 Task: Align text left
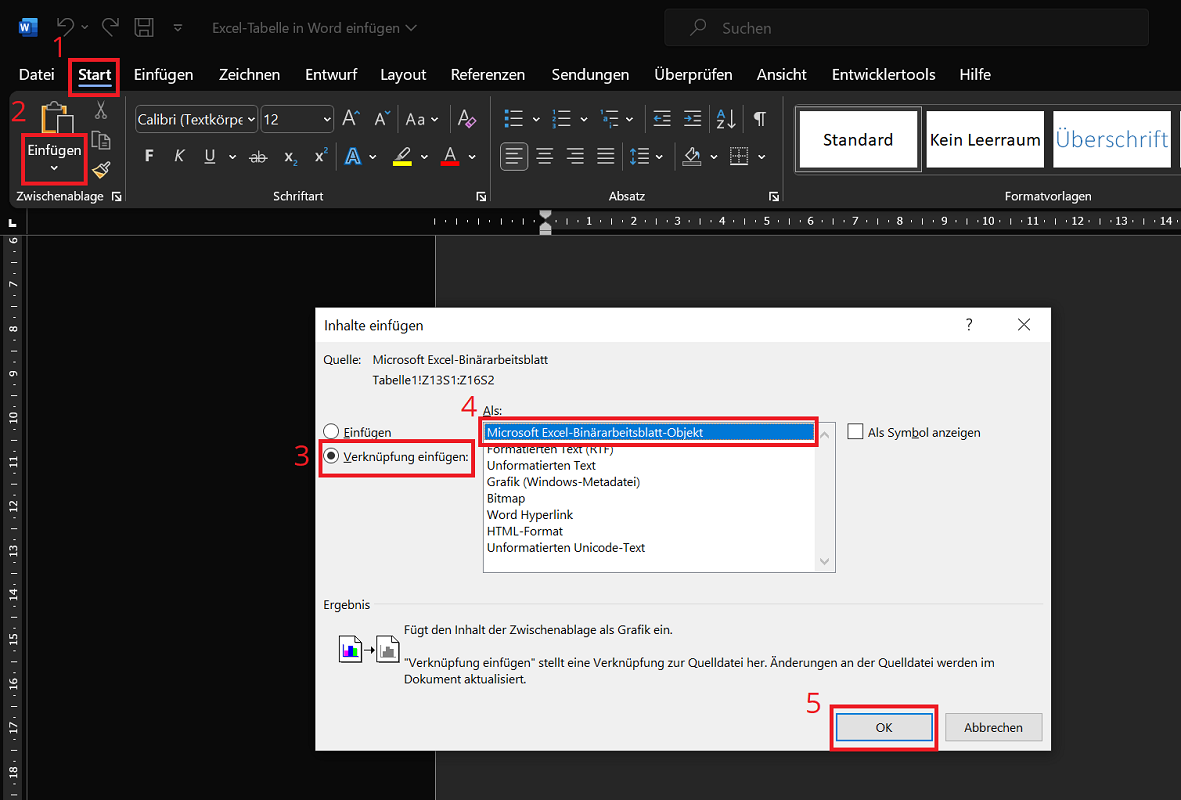[514, 157]
